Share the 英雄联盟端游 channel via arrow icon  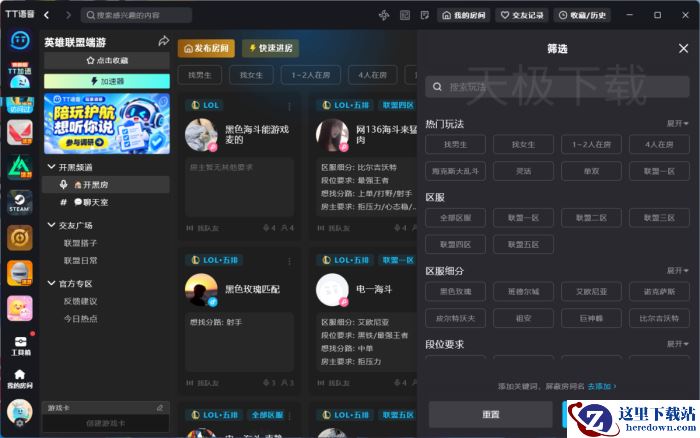(x=164, y=42)
